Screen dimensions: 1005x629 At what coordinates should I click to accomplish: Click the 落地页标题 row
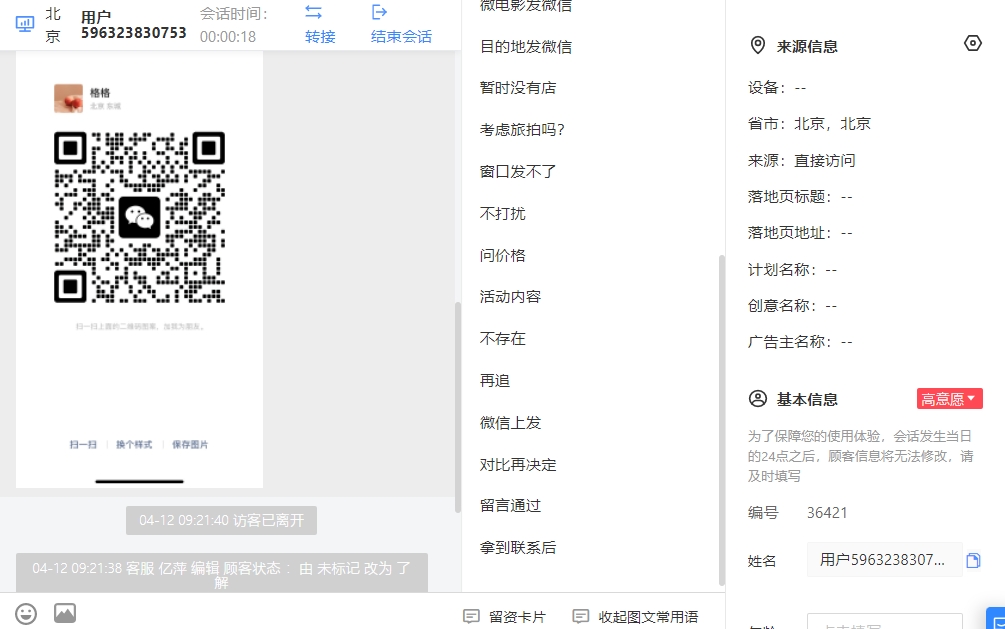800,197
